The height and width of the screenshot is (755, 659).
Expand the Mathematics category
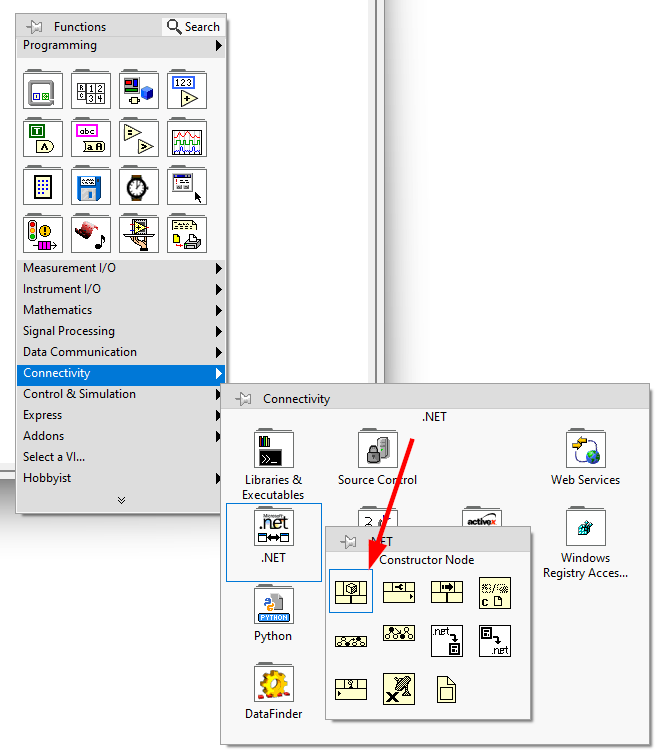[120, 310]
